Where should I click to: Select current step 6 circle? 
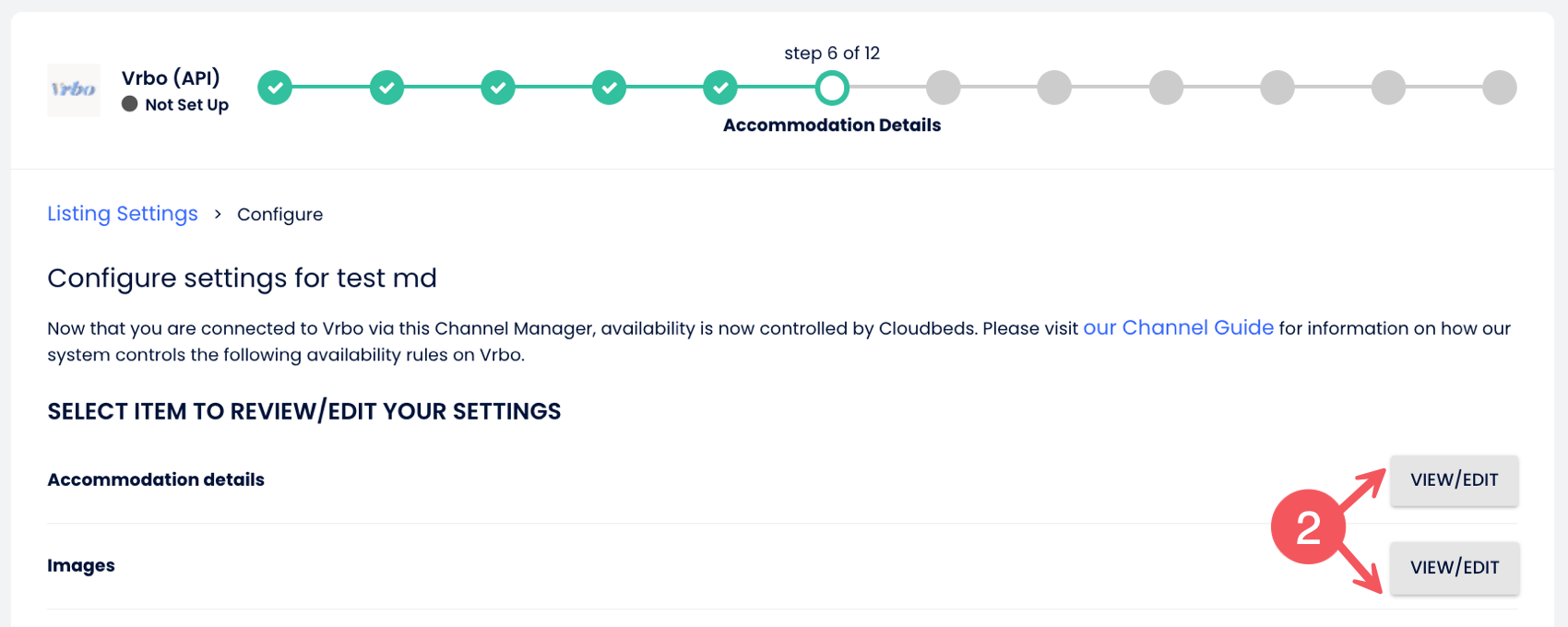click(x=832, y=88)
